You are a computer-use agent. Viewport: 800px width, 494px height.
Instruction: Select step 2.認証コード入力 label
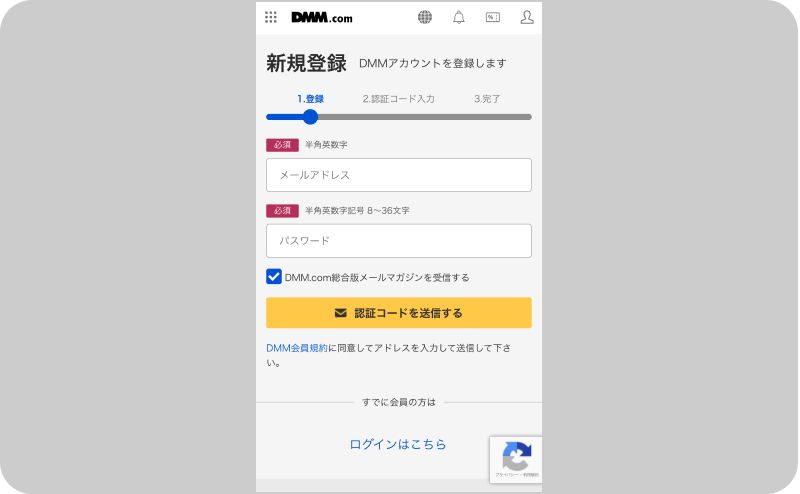pos(398,99)
